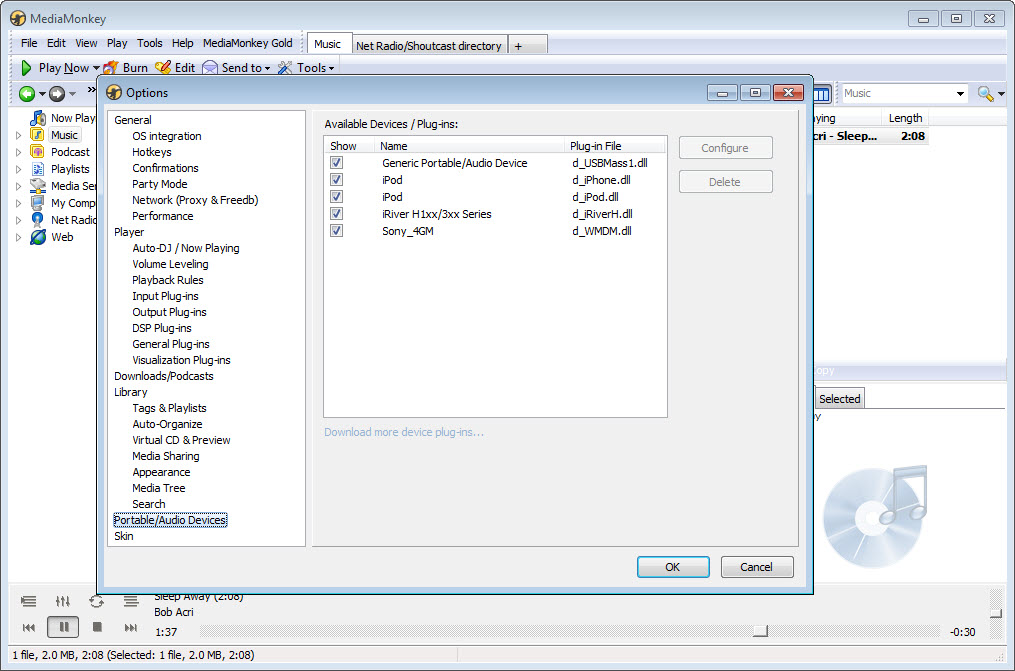Click the Forward navigation arrow icon
The image size is (1015, 671).
(x=57, y=94)
